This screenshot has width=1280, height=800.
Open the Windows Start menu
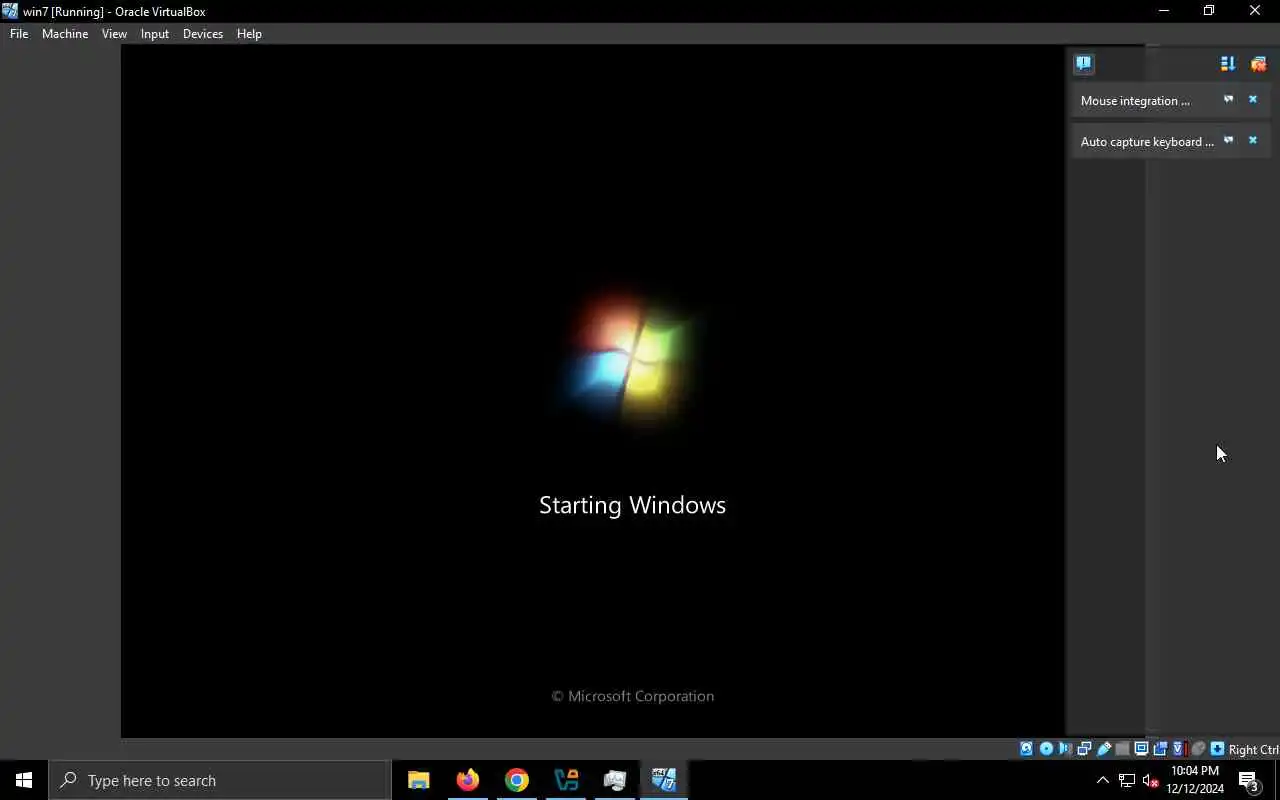tap(24, 780)
